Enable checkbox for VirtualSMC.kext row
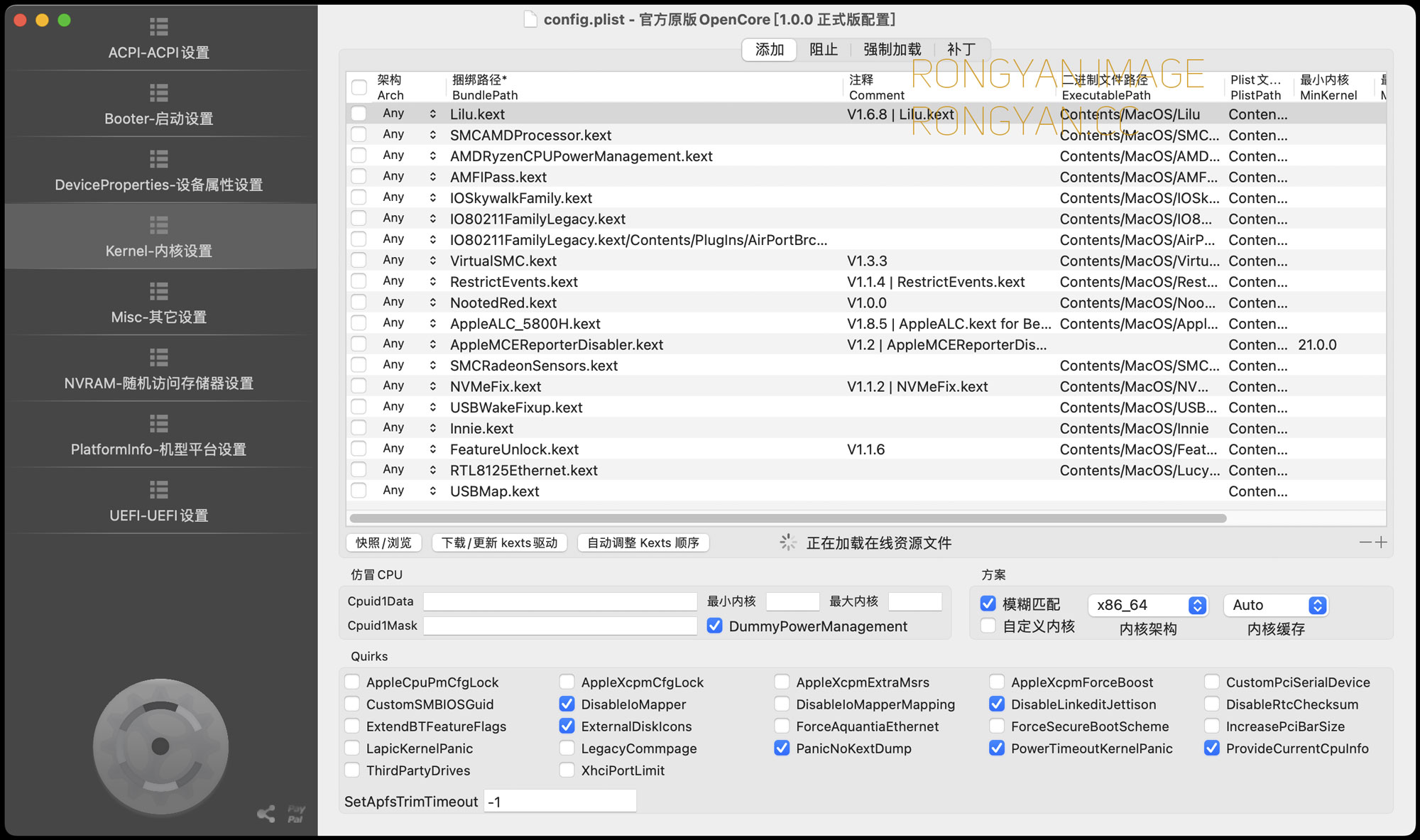The height and width of the screenshot is (840, 1420). (359, 261)
